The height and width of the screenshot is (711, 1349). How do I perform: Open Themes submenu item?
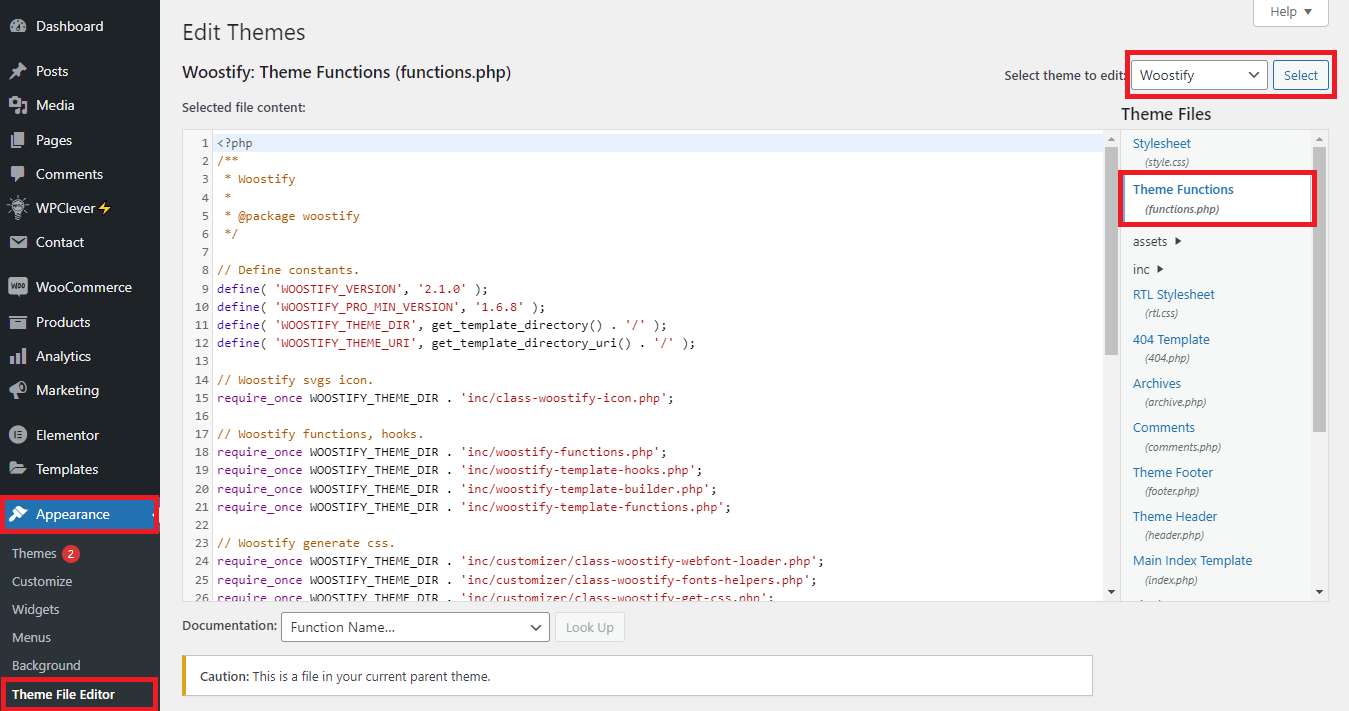pos(34,553)
